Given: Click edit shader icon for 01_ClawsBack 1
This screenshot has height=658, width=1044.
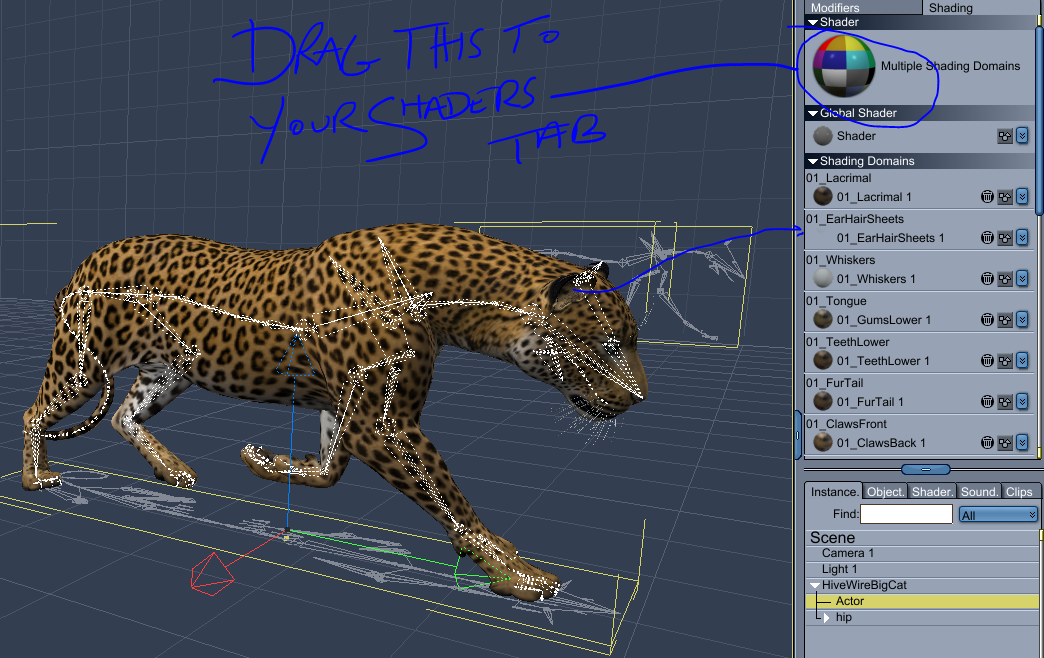Looking at the screenshot, I should [x=1005, y=443].
